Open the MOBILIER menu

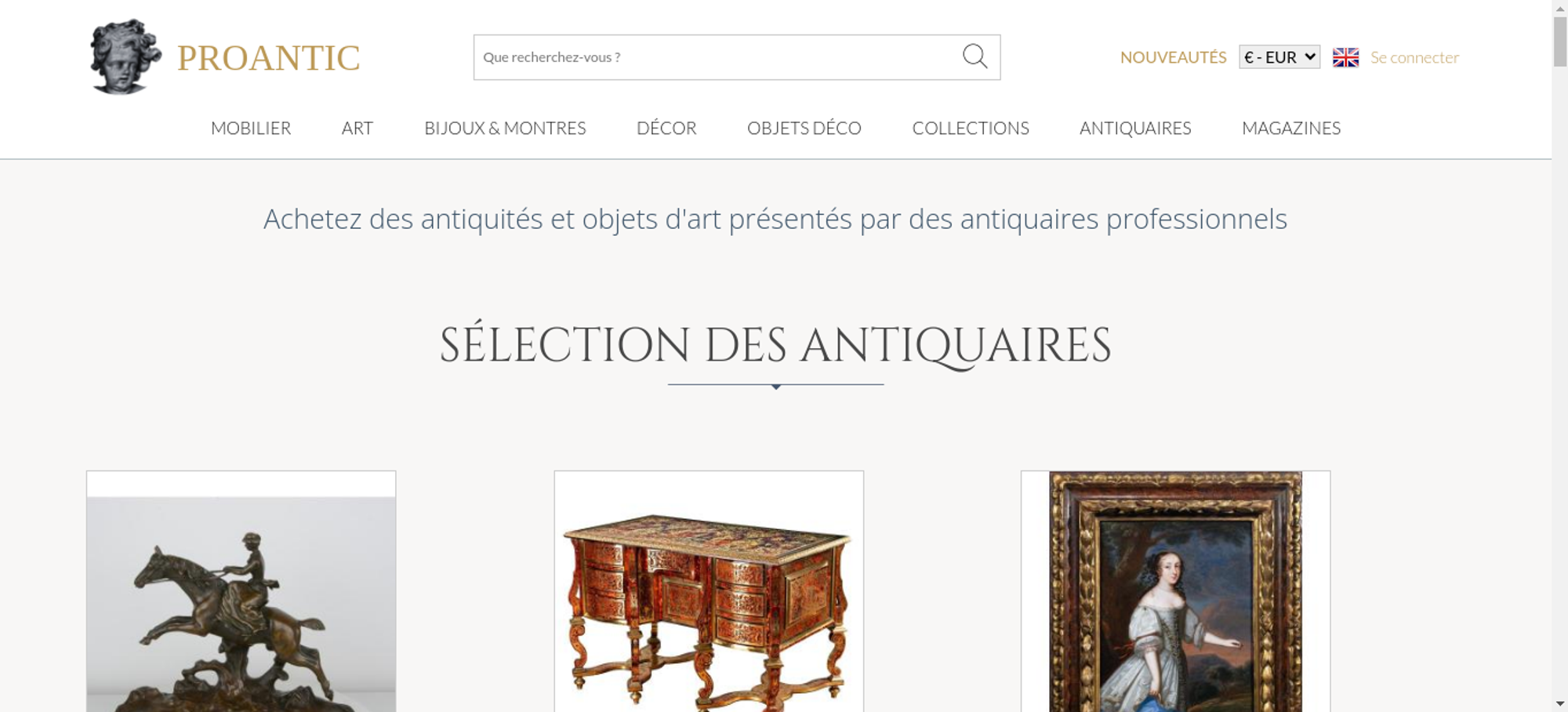(251, 128)
